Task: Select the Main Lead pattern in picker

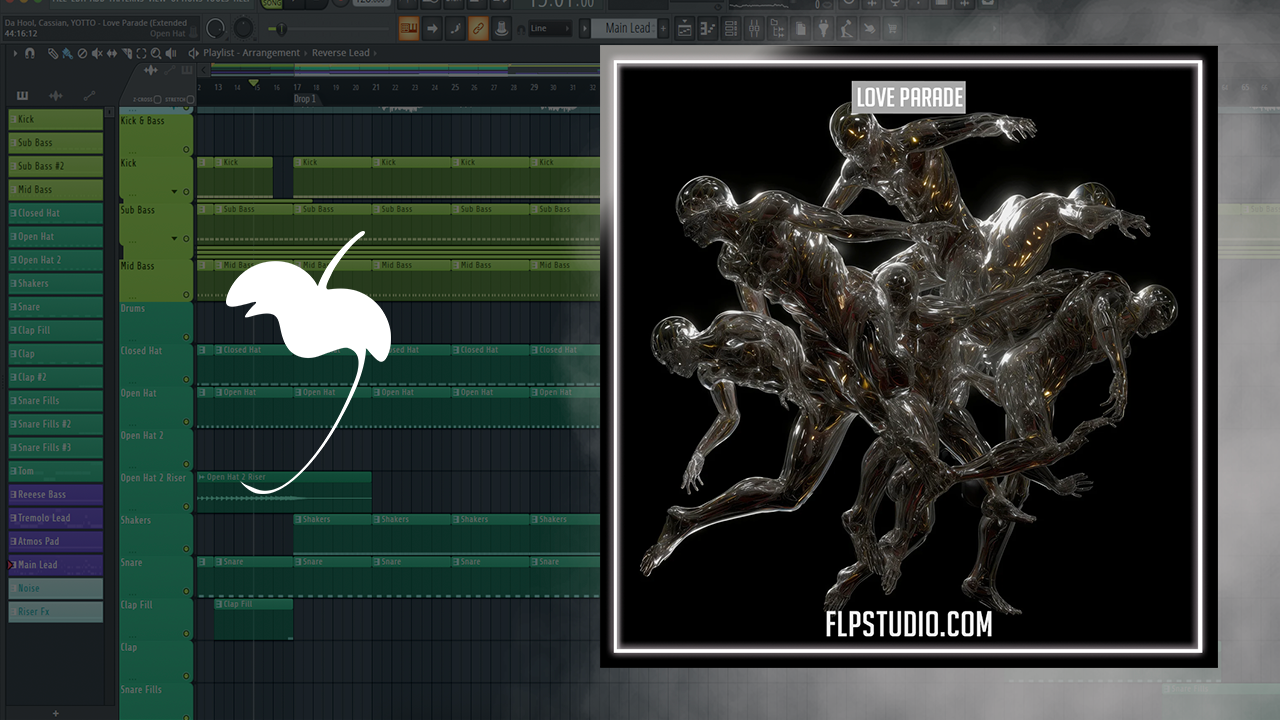Action: (55, 565)
